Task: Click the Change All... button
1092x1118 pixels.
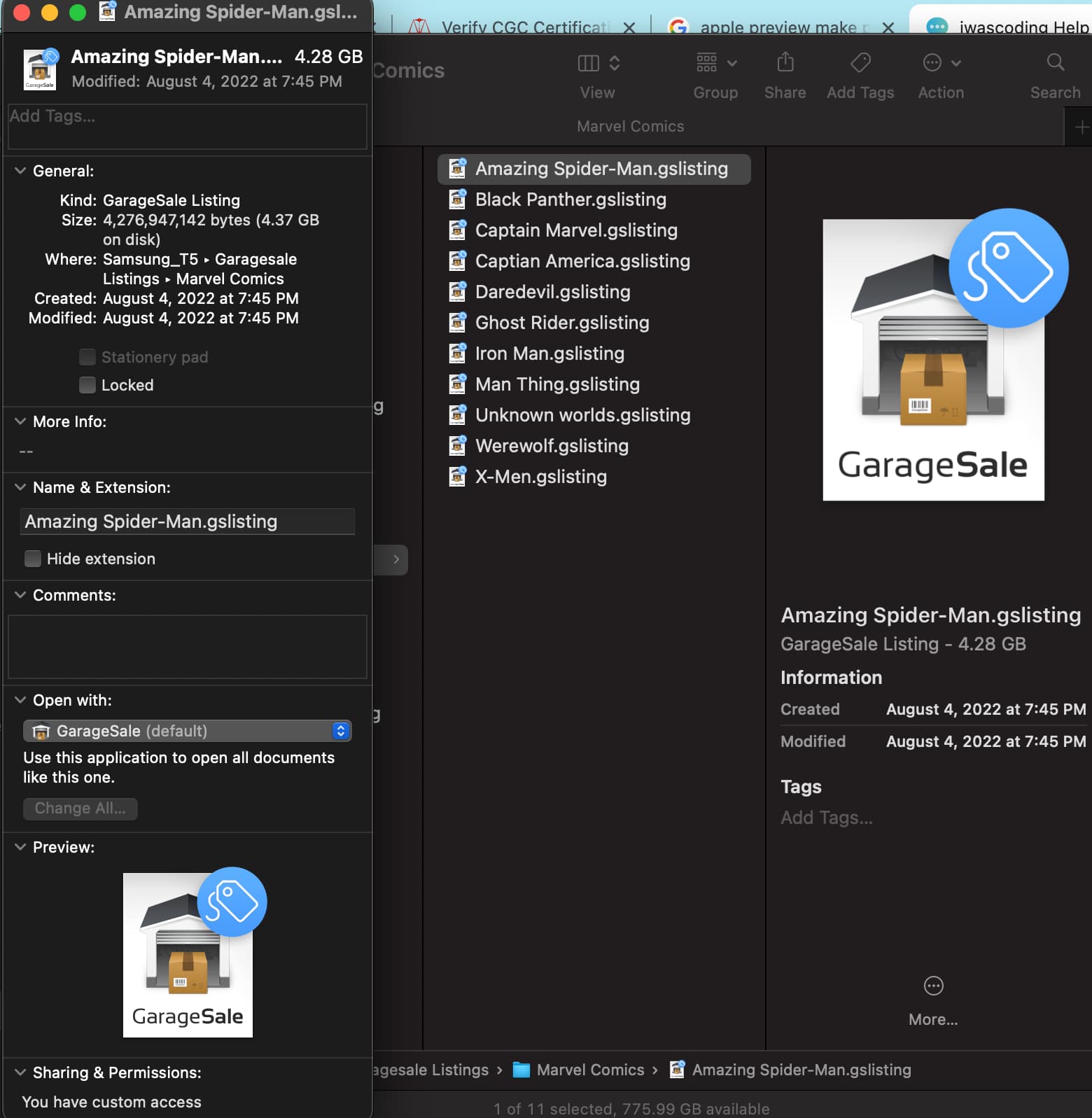Action: [x=80, y=809]
